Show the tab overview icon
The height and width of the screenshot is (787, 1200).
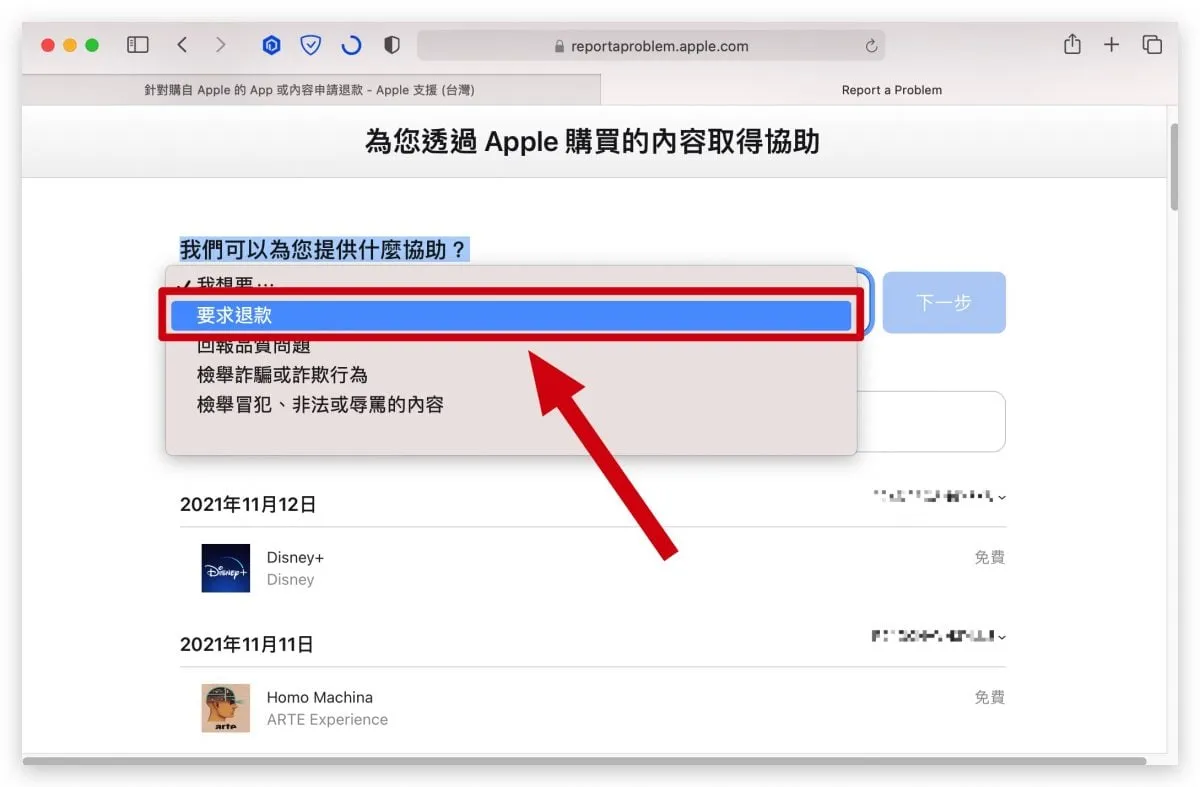click(1152, 45)
